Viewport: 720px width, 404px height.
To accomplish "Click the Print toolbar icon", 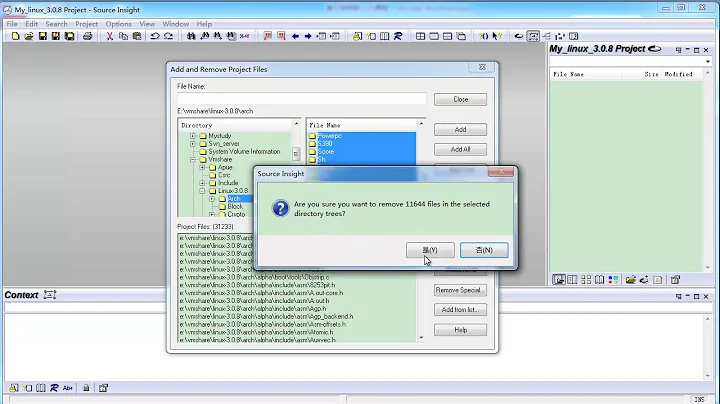I will pos(87,36).
